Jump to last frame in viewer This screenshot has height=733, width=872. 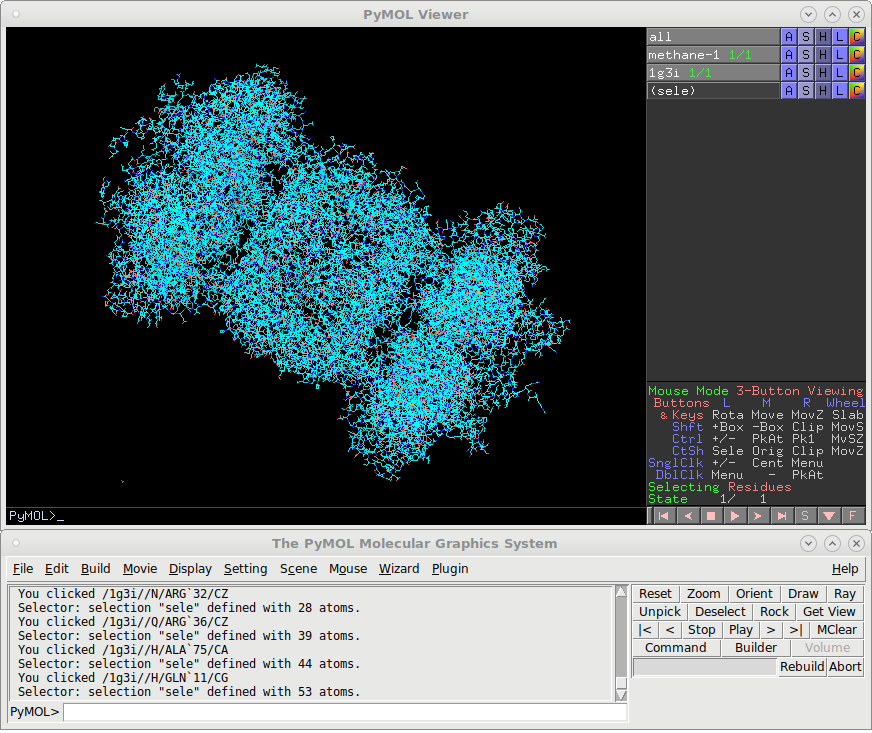pyautogui.click(x=782, y=516)
